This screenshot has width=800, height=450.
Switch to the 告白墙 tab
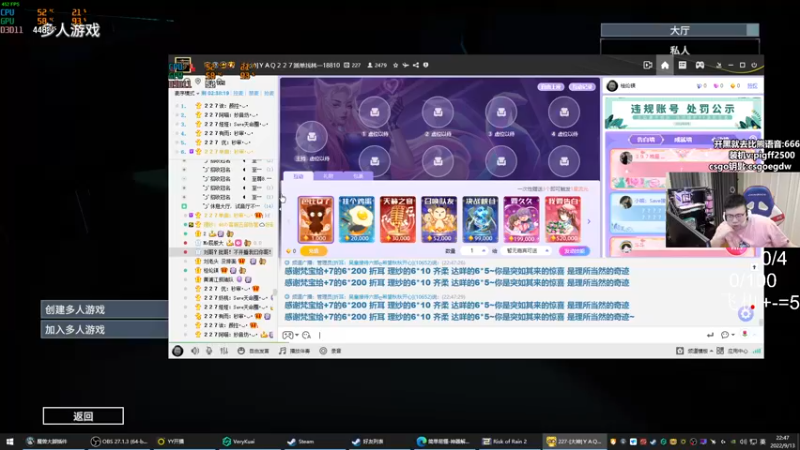[x=646, y=140]
